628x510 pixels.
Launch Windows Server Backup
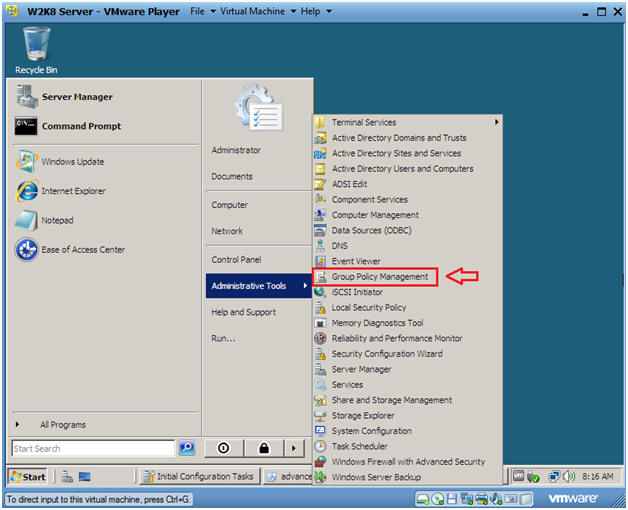[x=368, y=477]
